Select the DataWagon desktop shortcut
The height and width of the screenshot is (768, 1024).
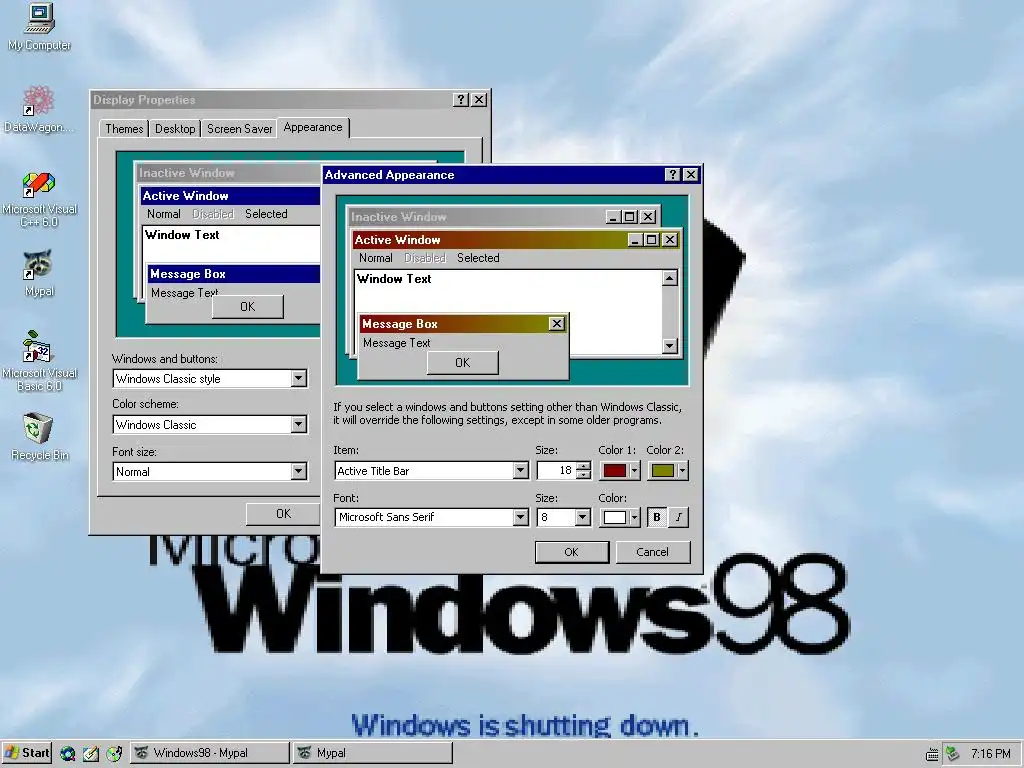[38, 109]
